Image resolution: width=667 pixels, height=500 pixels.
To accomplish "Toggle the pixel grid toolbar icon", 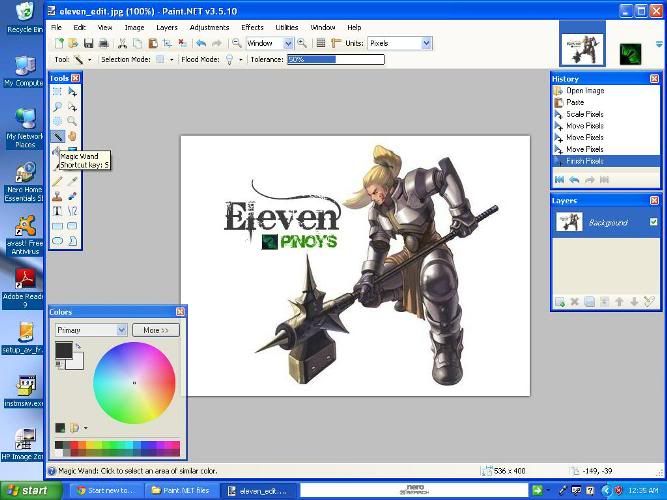I will tap(321, 43).
